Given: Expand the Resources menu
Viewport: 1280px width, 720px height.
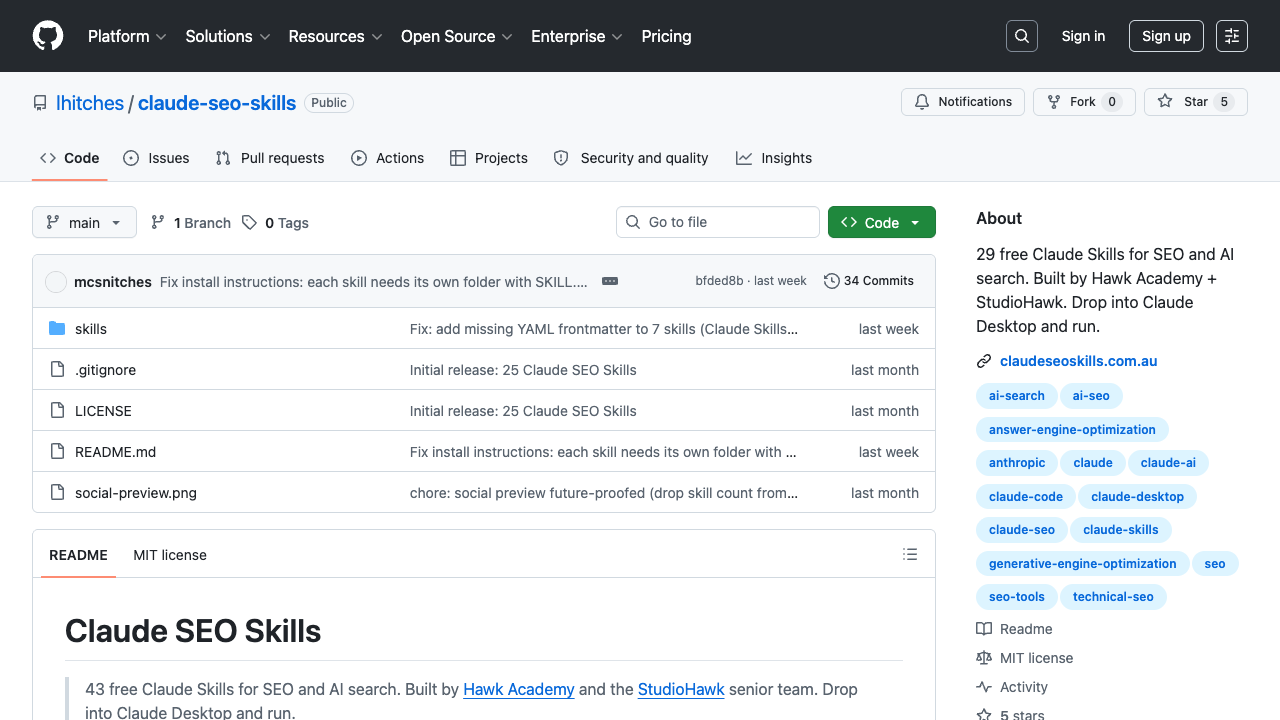Looking at the screenshot, I should point(335,36).
